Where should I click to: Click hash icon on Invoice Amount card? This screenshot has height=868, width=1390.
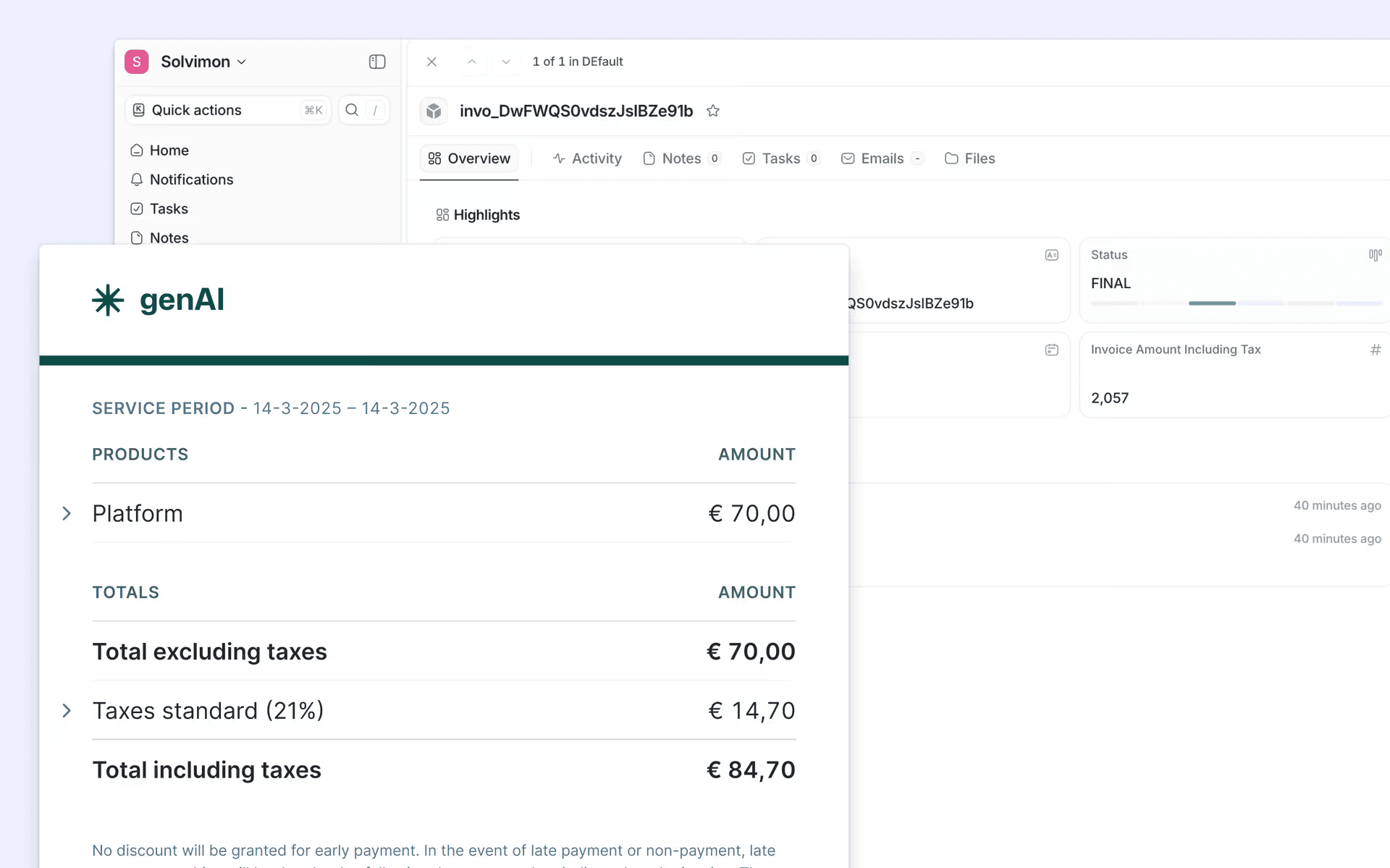point(1375,350)
